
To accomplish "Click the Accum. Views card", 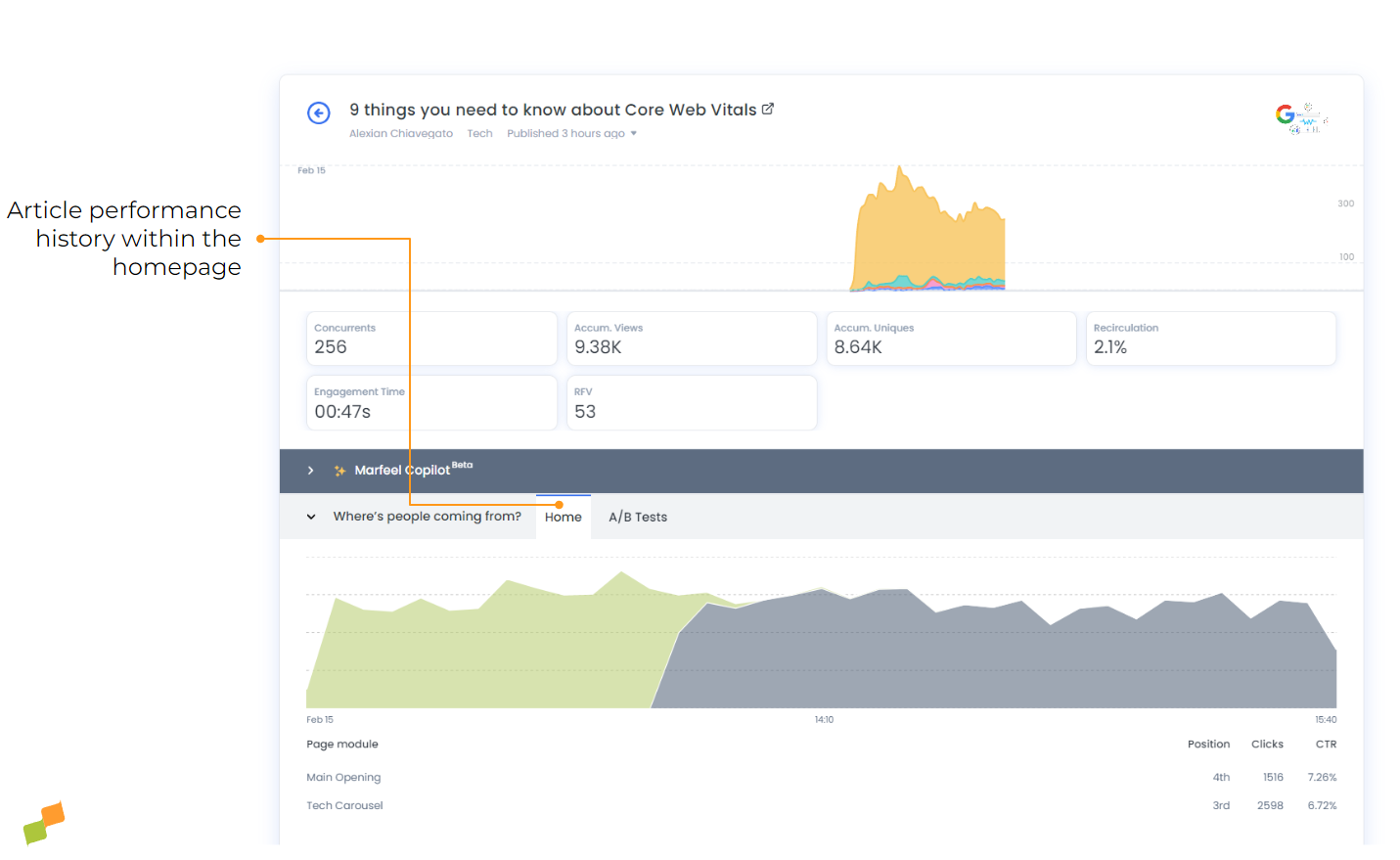I will click(691, 339).
